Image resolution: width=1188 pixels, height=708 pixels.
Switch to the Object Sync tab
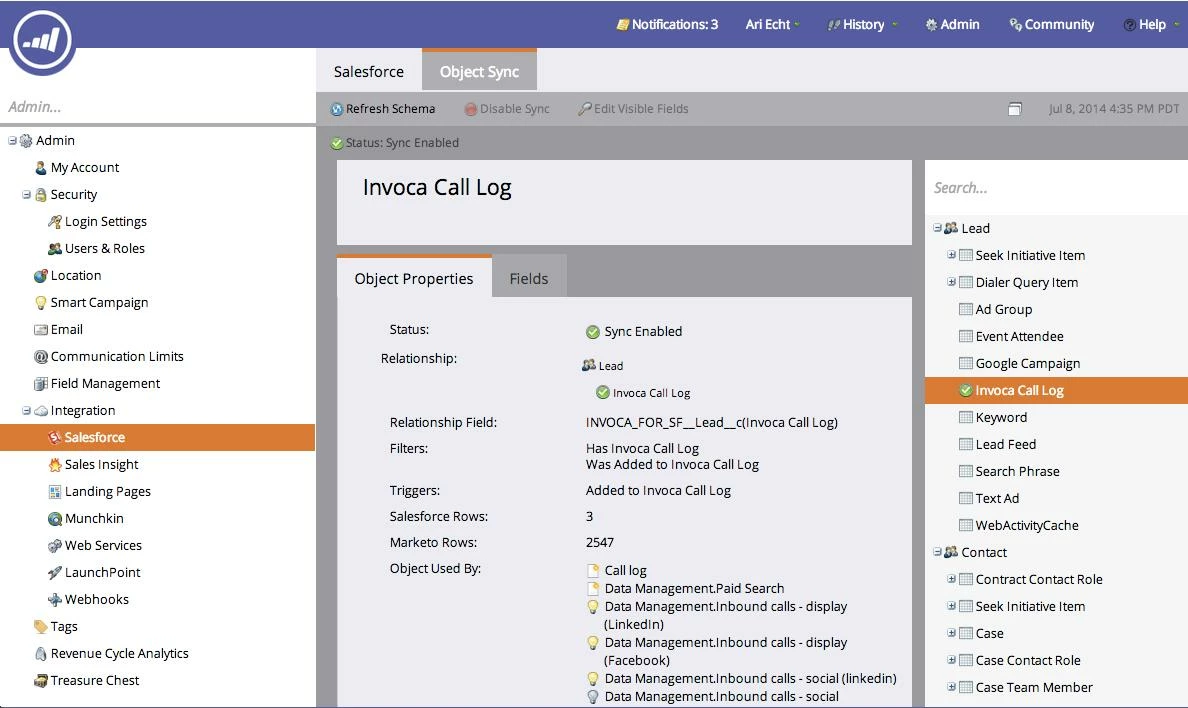(480, 71)
